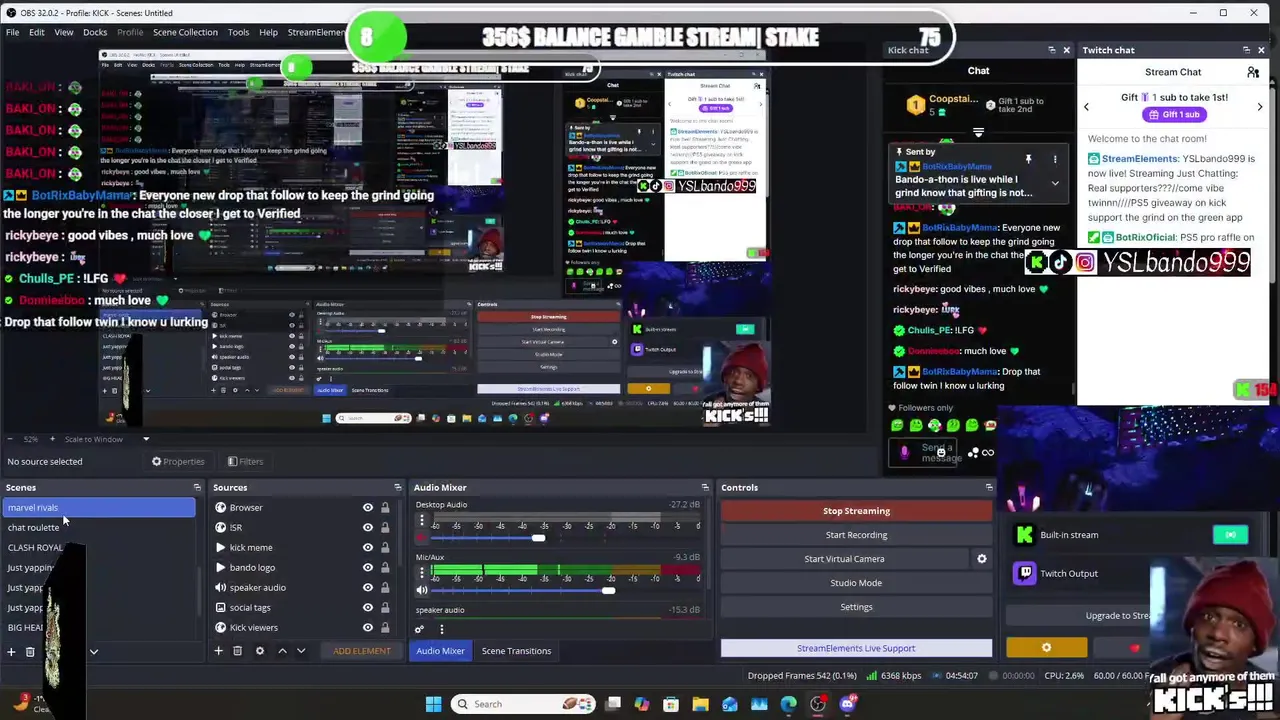Click the yellow StreamElements gear button
The image size is (1280, 720).
click(1046, 648)
